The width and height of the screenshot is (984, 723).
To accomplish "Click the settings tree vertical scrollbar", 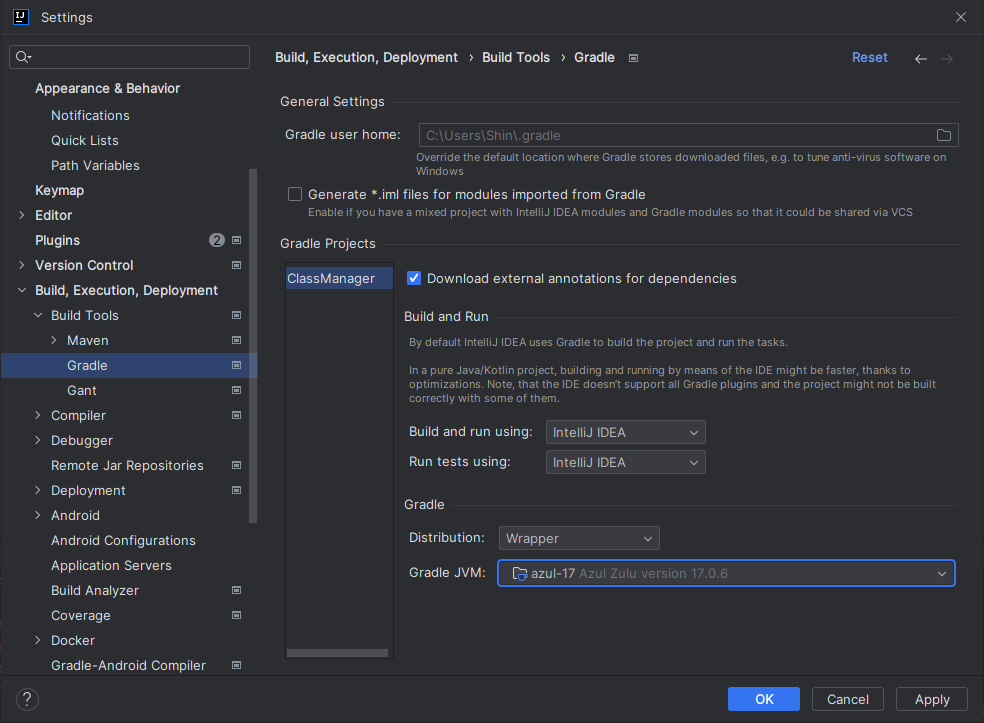I will 254,345.
